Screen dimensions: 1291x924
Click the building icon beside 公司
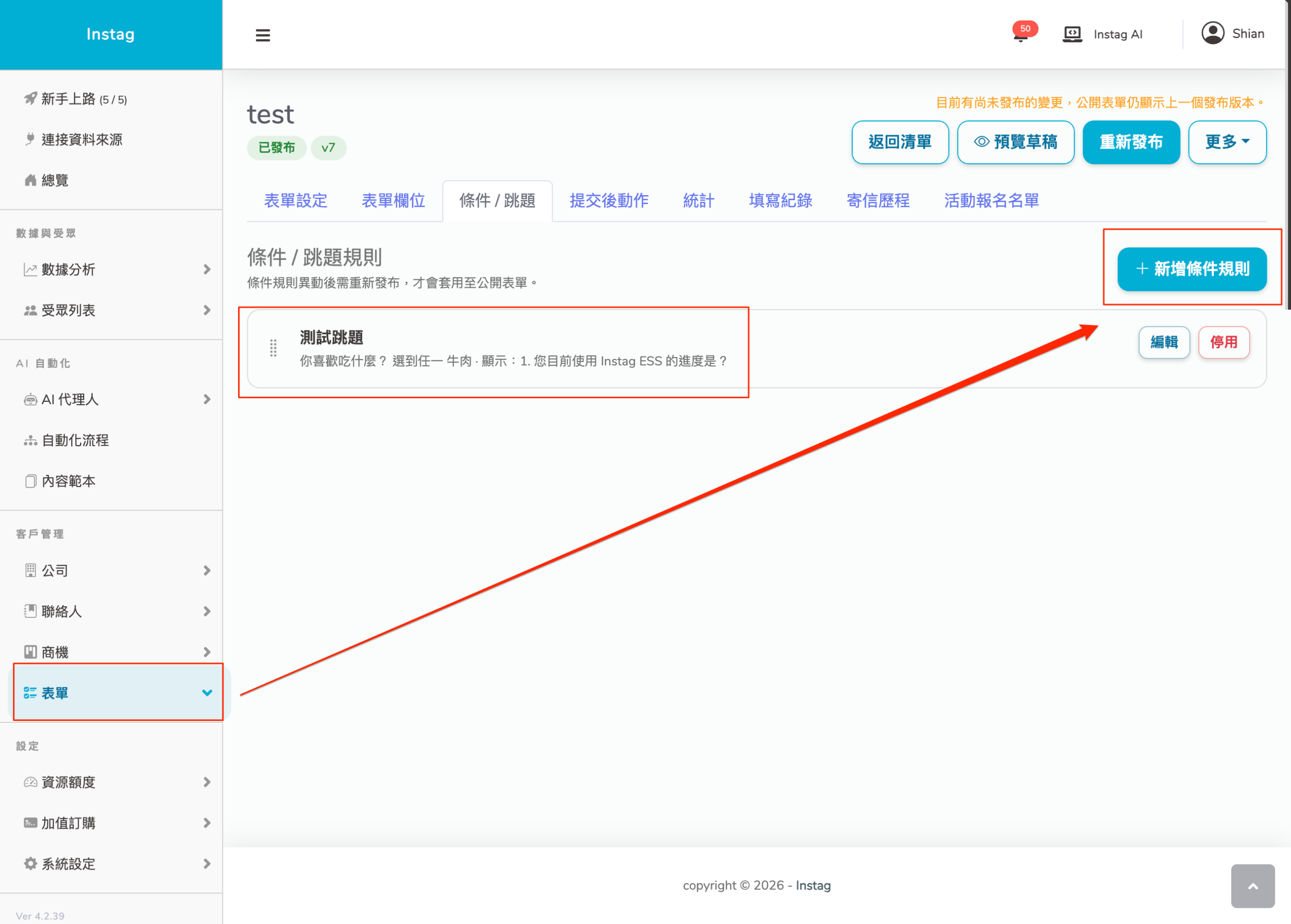tap(30, 571)
